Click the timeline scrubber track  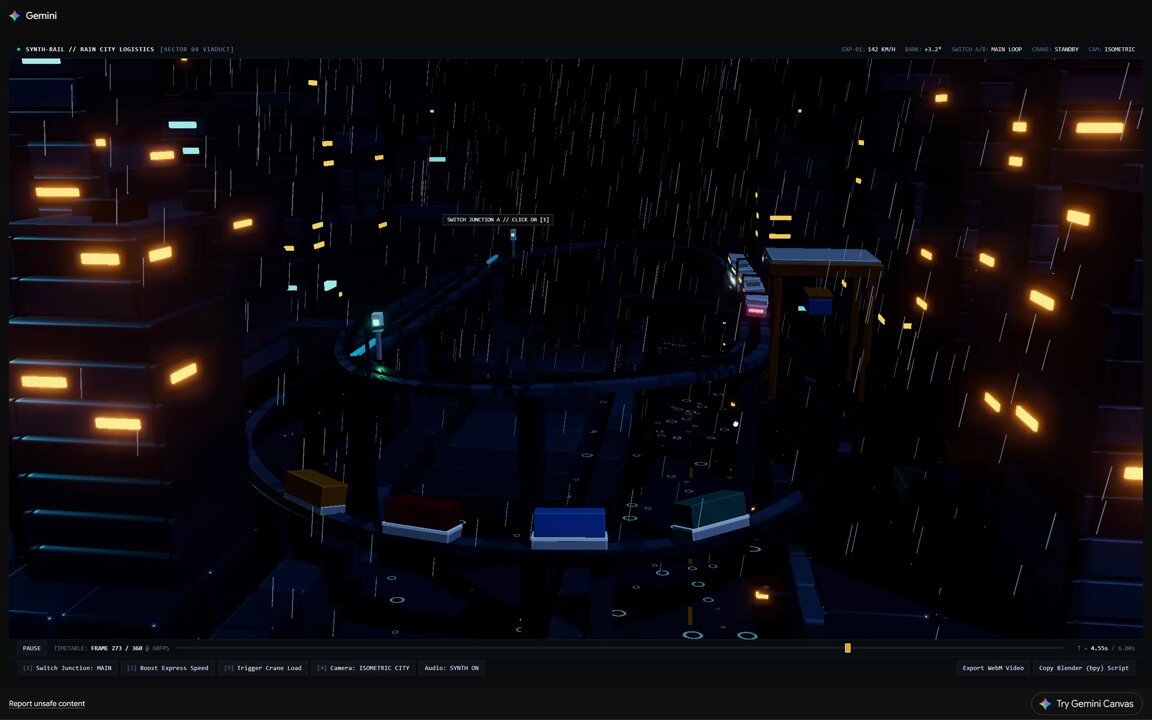tap(621, 648)
